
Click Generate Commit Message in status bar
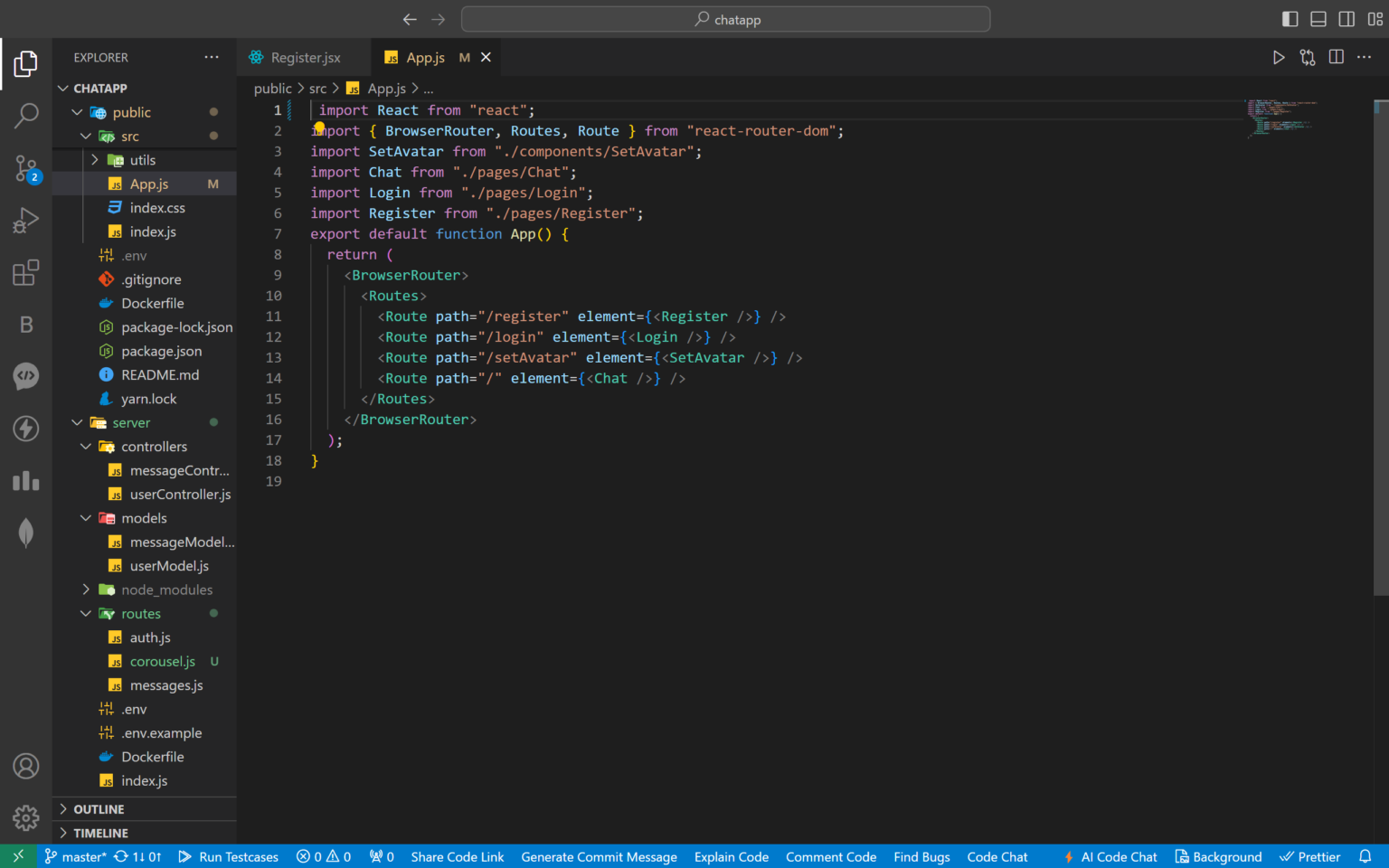tap(599, 856)
